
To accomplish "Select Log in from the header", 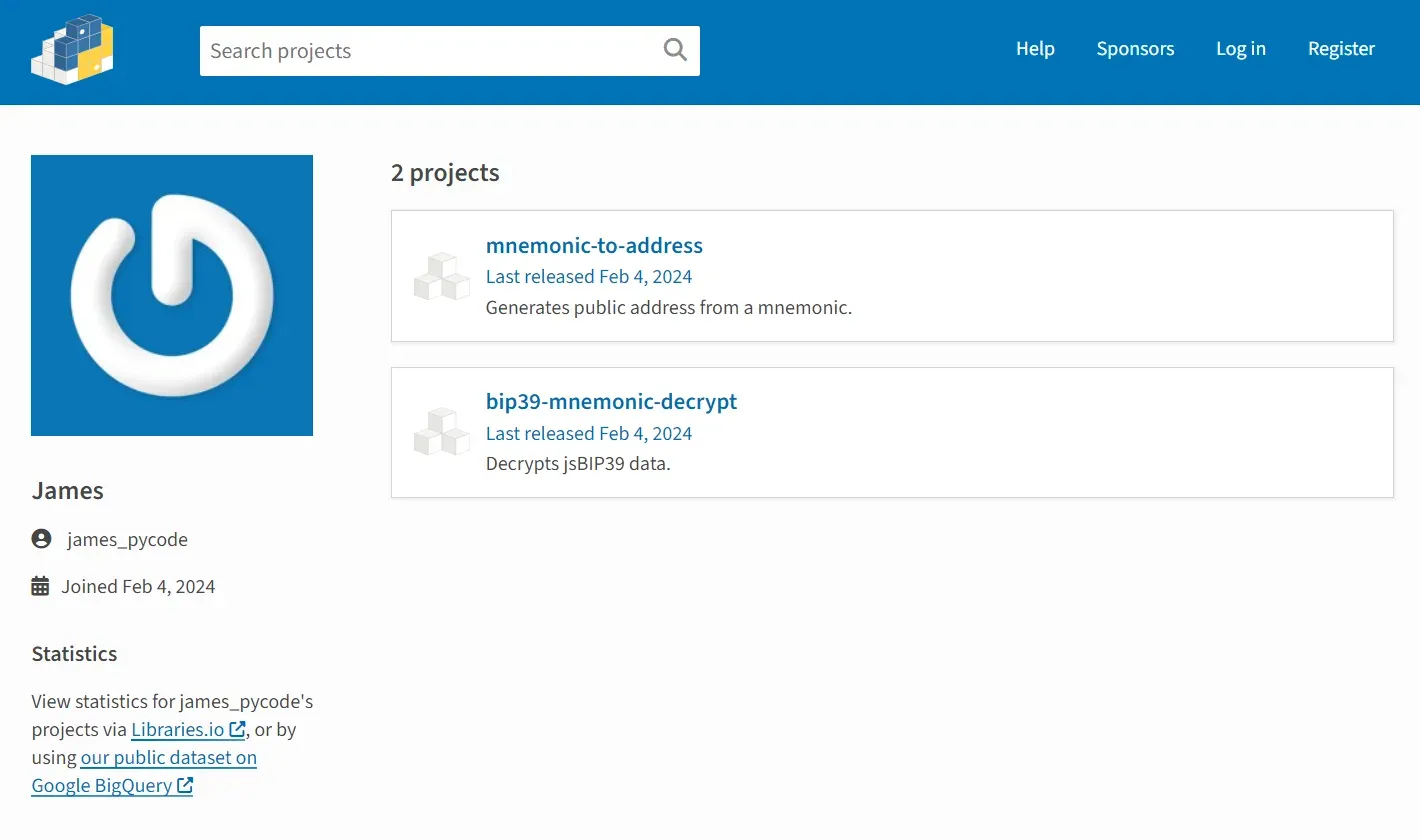I will tap(1240, 48).
